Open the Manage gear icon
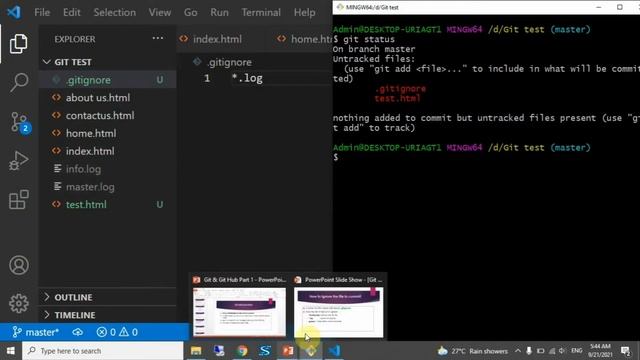 19,303
